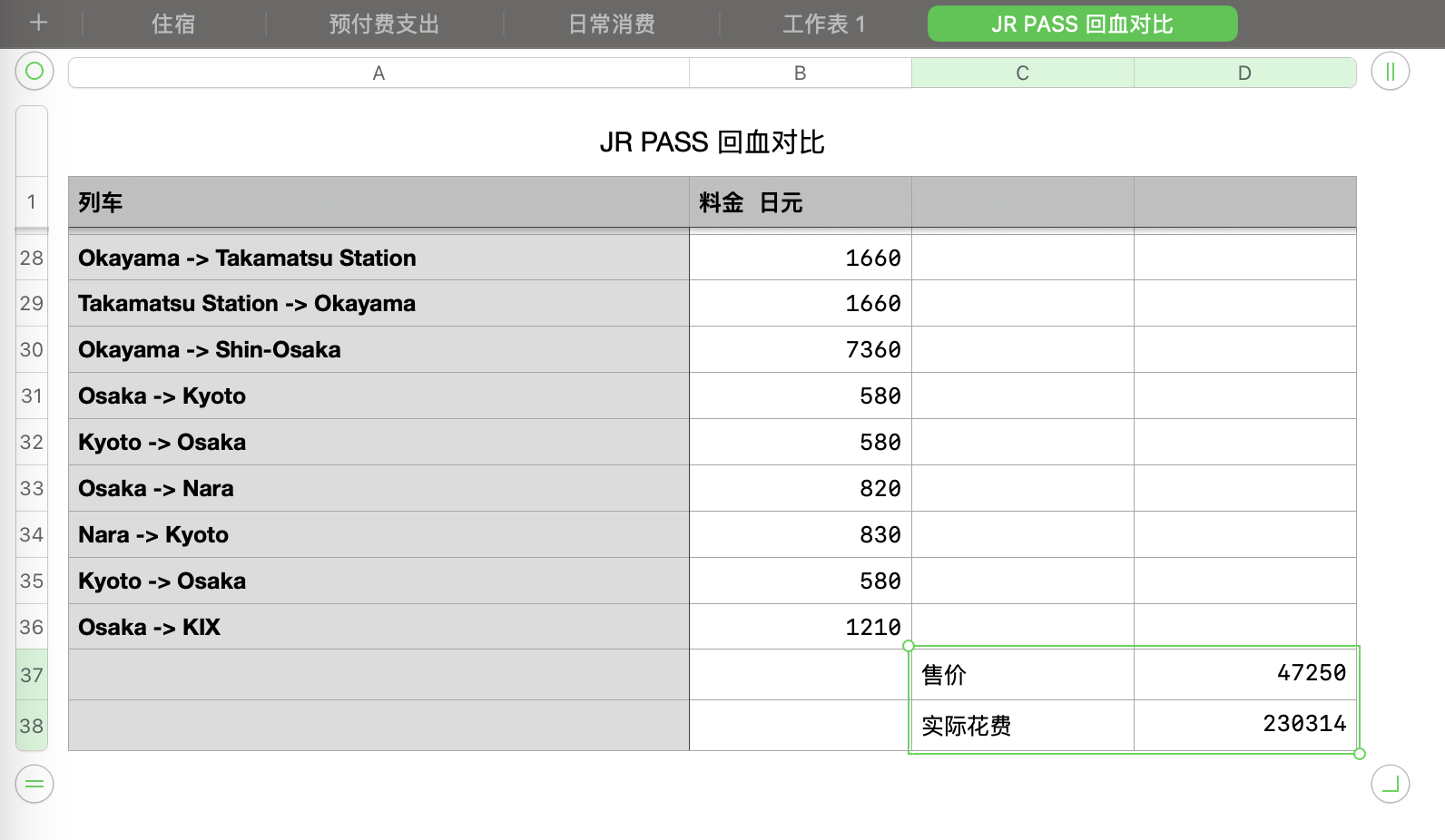Screen dimensions: 1445x840
Task: Select row 38 header number
Action: pos(32,726)
